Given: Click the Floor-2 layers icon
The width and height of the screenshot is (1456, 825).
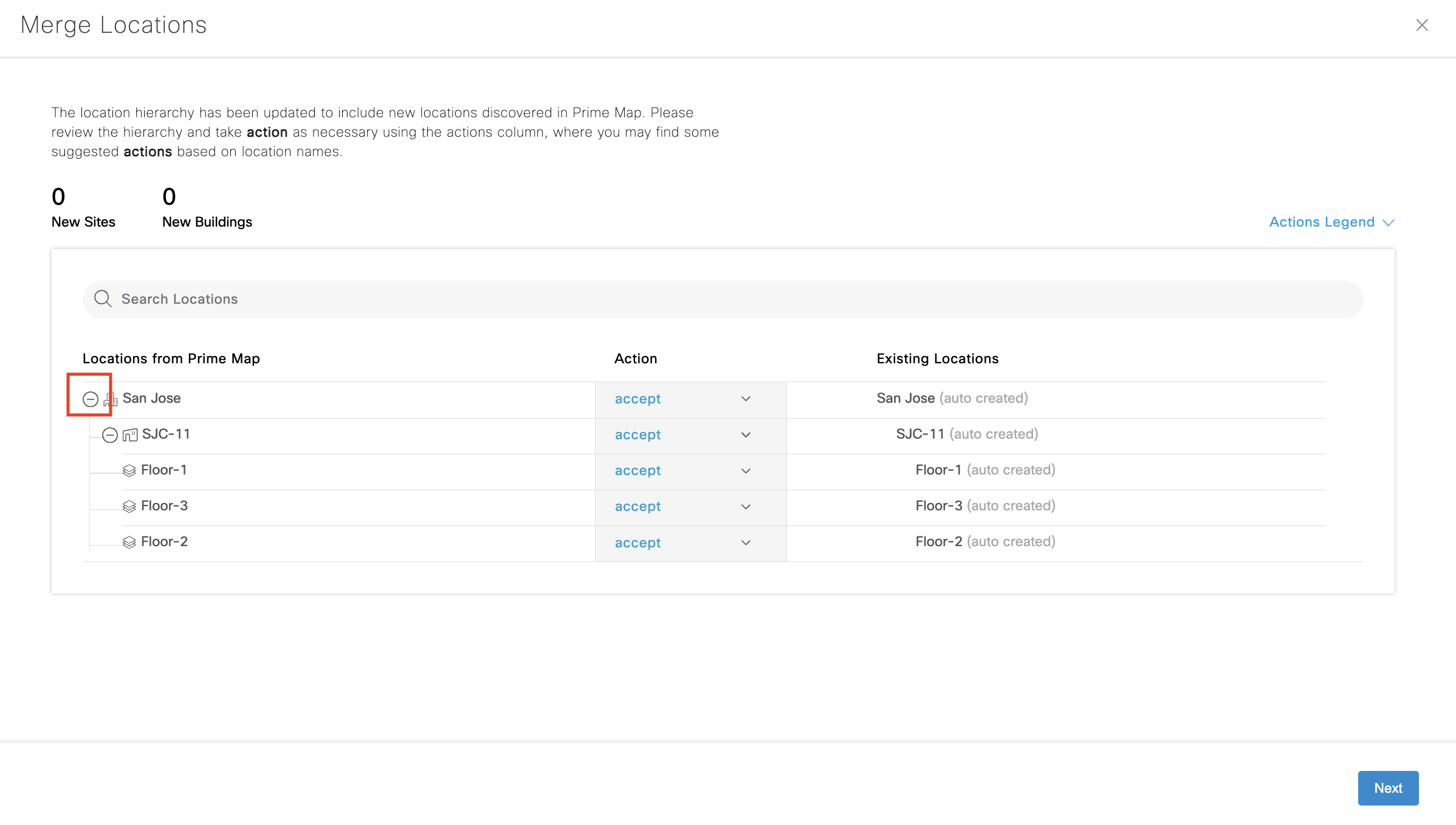Looking at the screenshot, I should click(x=129, y=543).
